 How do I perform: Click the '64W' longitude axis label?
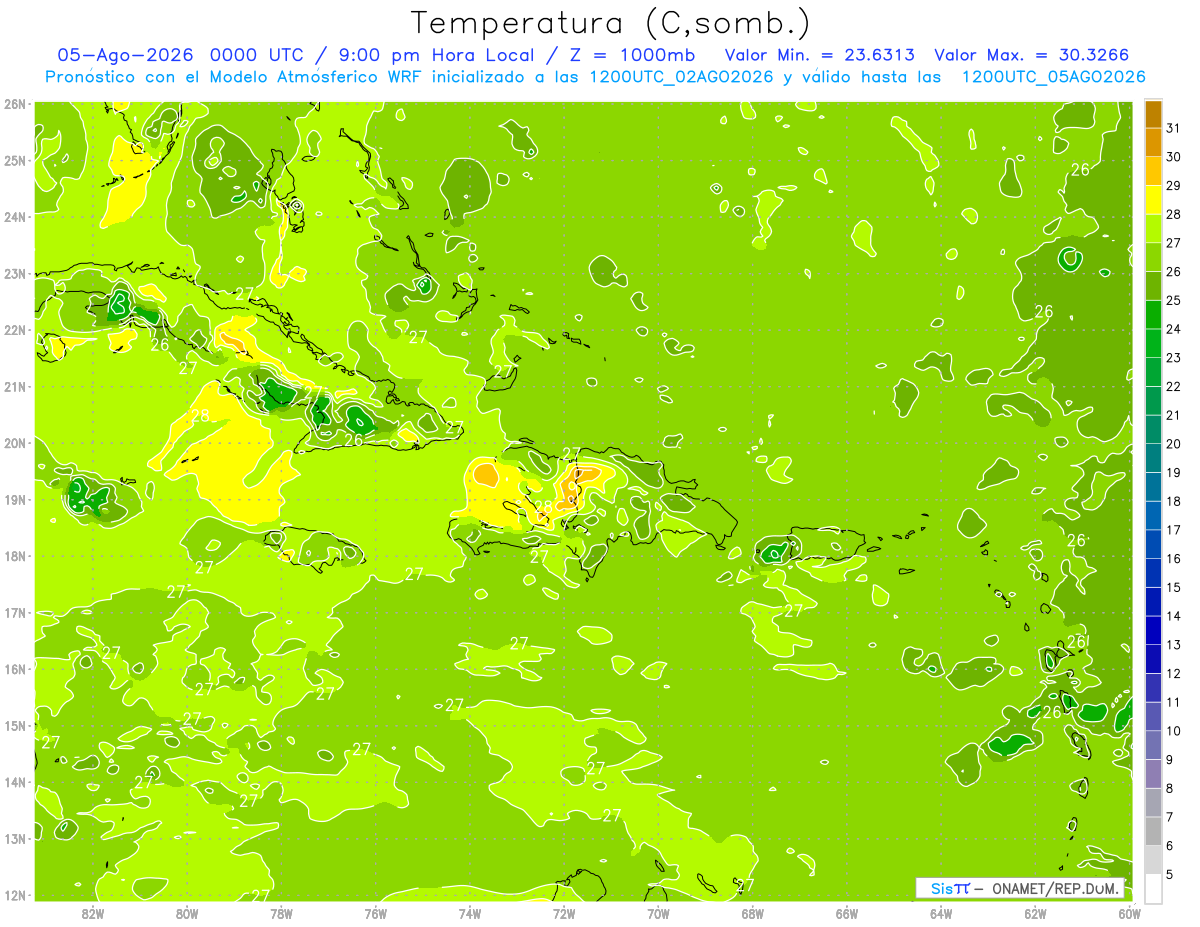tap(941, 913)
